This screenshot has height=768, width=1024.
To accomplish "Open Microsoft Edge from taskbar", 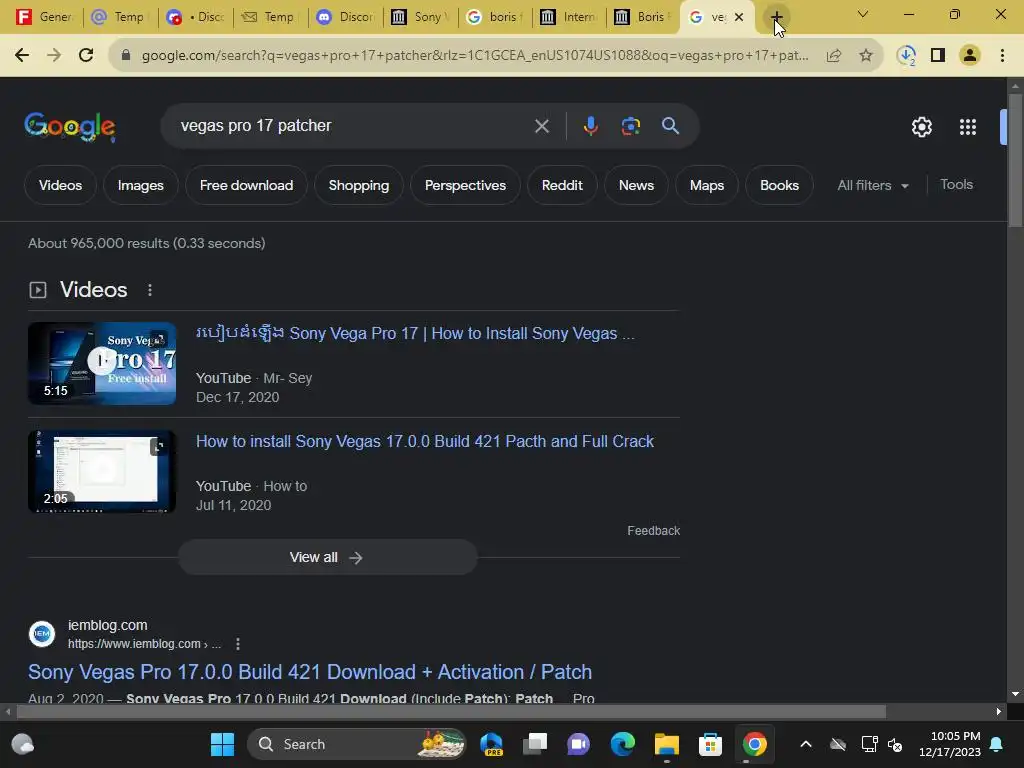I will (622, 744).
